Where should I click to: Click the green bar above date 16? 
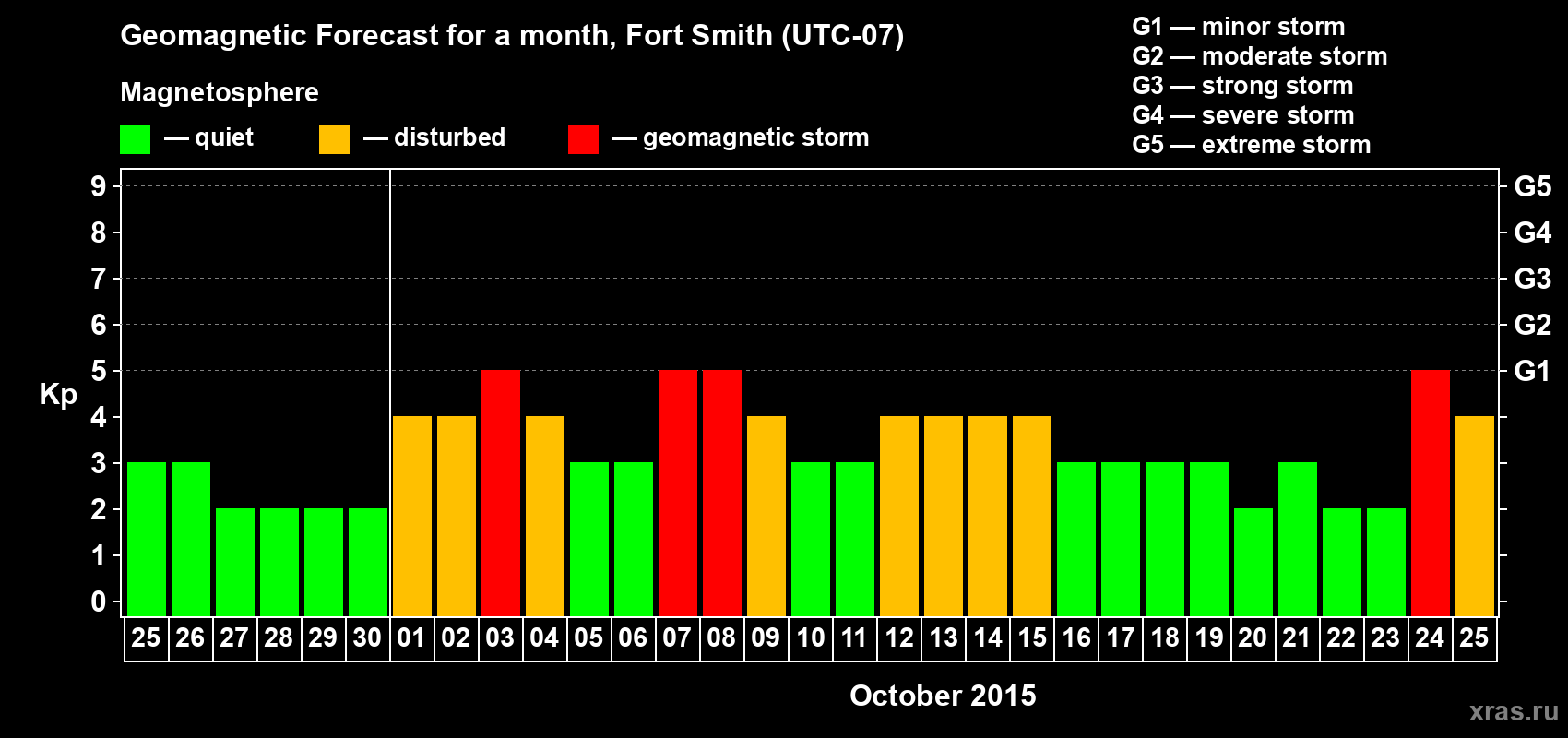[x=1075, y=540]
